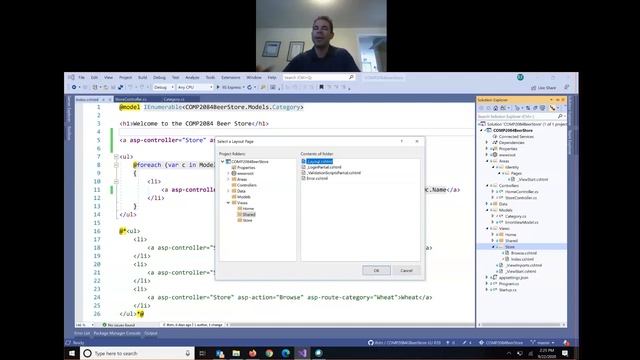The height and width of the screenshot is (360, 640).
Task: Select Browse.cshtml in Solution Explorer
Action: (x=524, y=253)
